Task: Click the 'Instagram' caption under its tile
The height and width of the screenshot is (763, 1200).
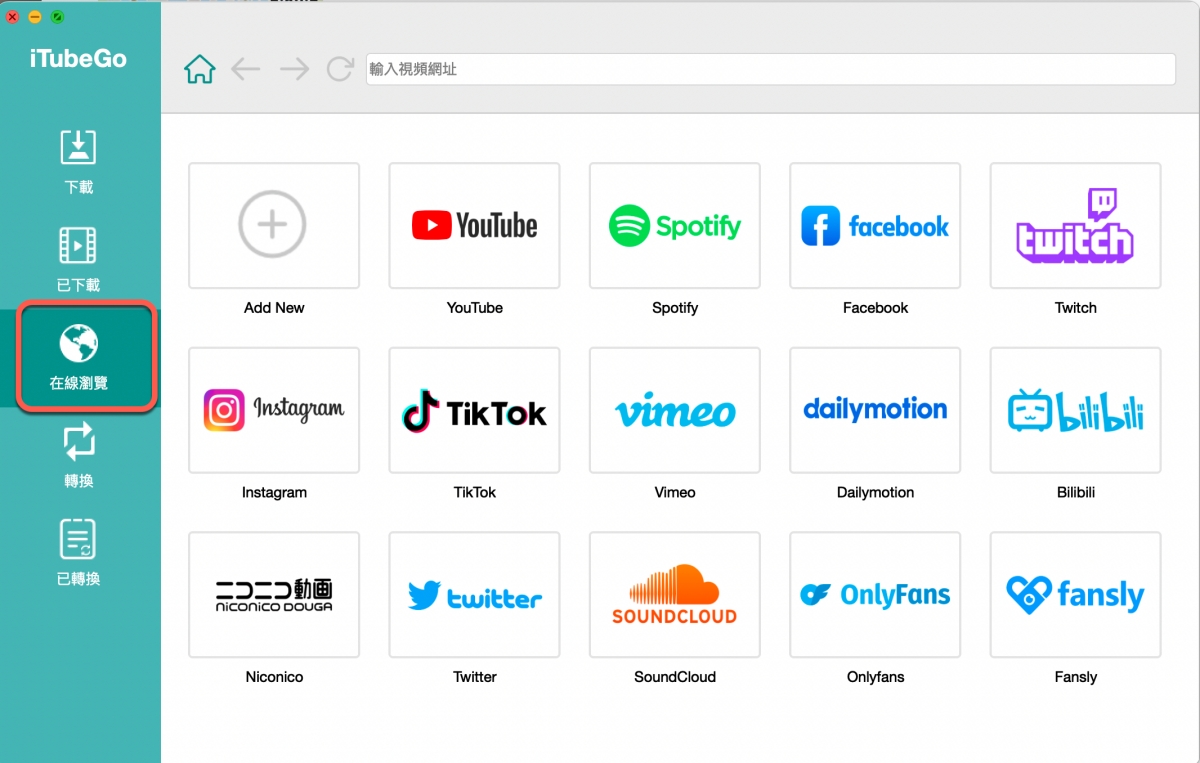Action: pos(274,492)
